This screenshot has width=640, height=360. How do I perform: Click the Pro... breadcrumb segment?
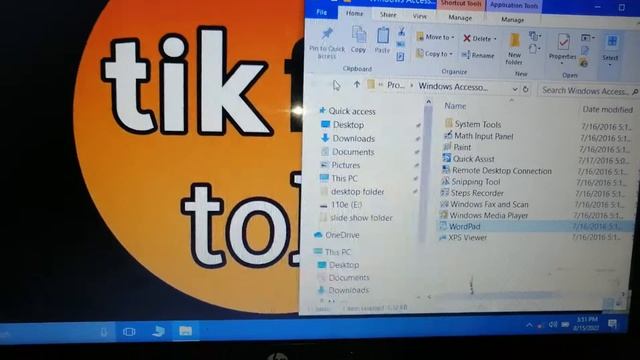(x=396, y=85)
